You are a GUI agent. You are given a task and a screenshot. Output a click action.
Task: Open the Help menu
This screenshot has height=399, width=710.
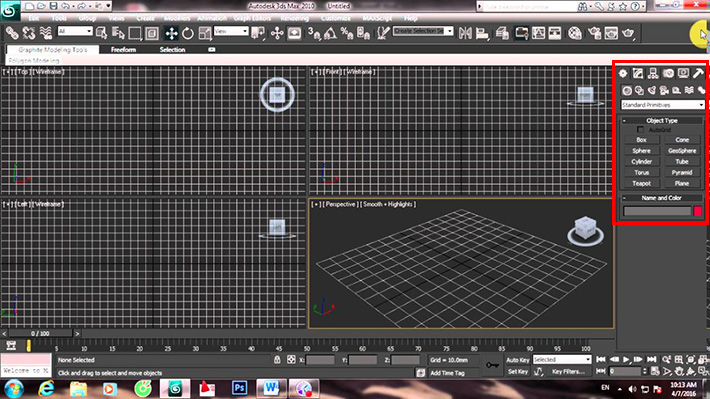410,18
